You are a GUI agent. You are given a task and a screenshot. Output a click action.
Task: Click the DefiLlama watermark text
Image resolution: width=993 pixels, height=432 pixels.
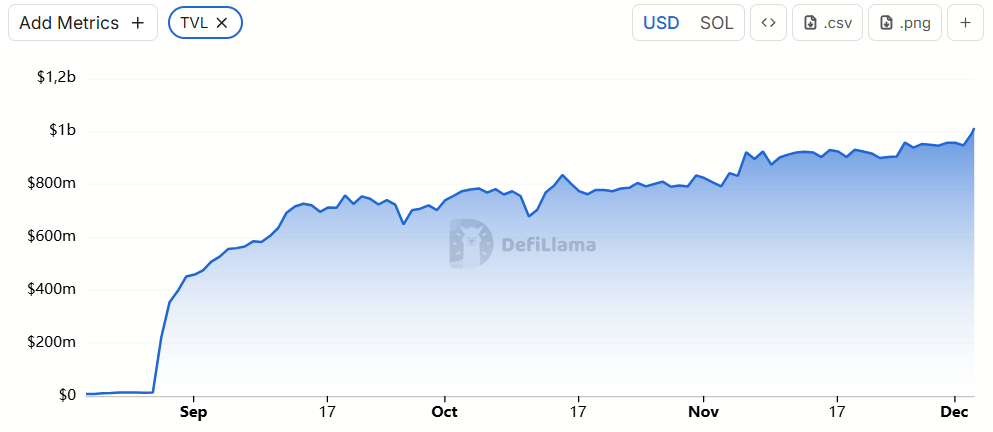(x=547, y=244)
